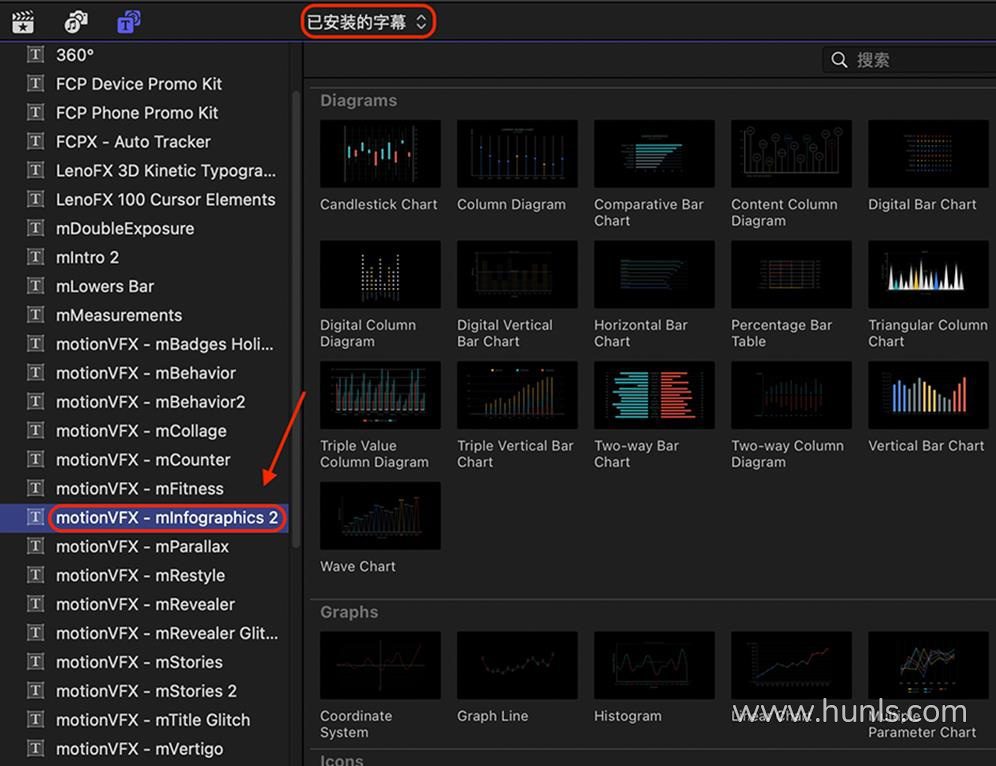Image resolution: width=996 pixels, height=766 pixels.
Task: Select FCPX - Auto Tracker category
Action: [x=145, y=142]
